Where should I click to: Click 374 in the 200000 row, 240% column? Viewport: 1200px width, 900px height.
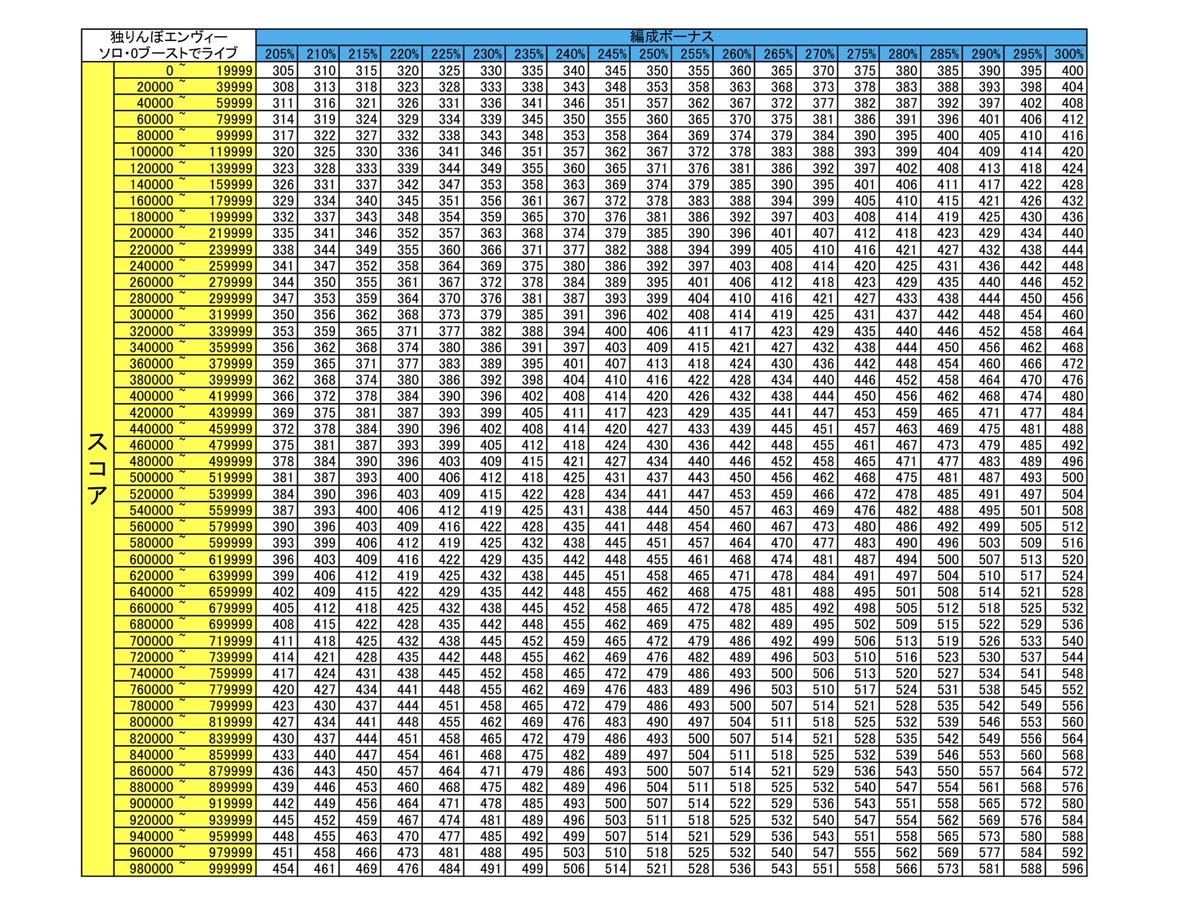click(567, 233)
